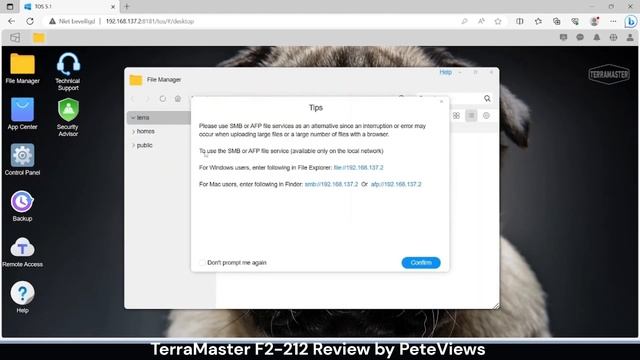Collapse the terra tree node
The height and width of the screenshot is (360, 640).
[133, 118]
